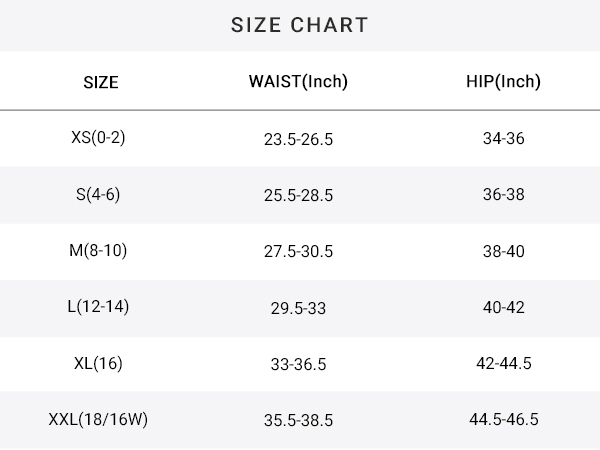Click the XXL(18/16W) size cell
The image size is (600, 450).
tap(98, 419)
